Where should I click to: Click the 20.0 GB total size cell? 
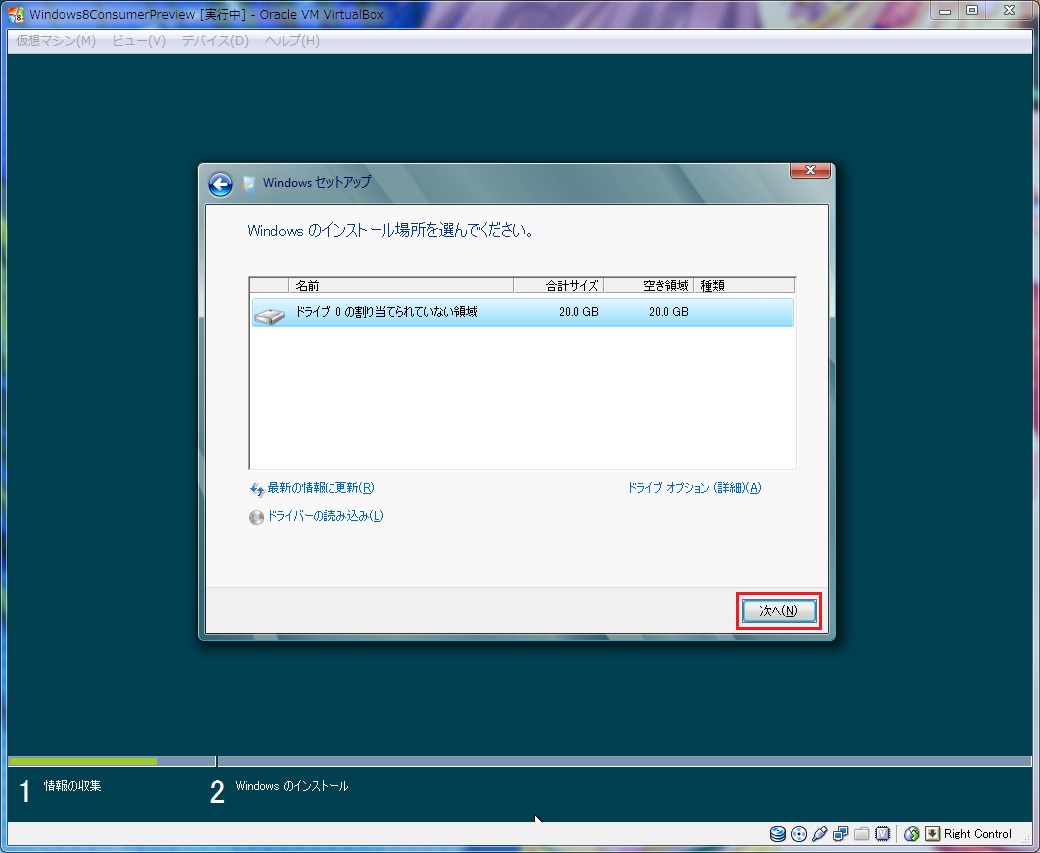click(578, 312)
